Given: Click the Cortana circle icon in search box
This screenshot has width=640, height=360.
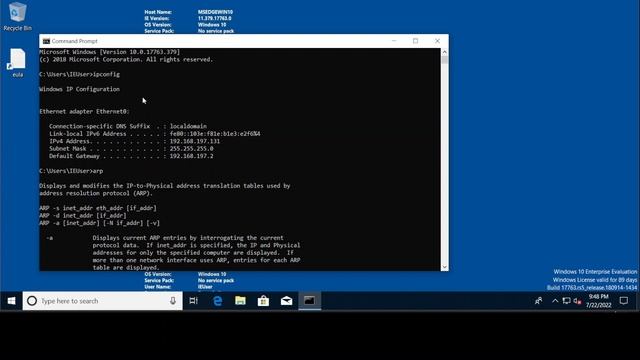Looking at the screenshot, I should (32, 301).
